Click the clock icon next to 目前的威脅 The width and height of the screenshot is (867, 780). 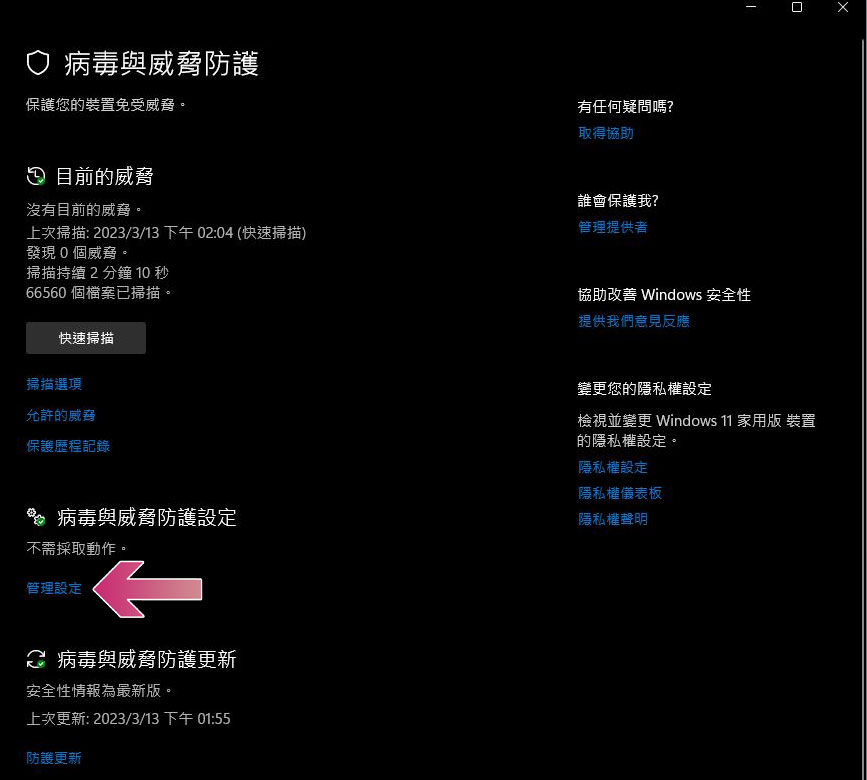36,176
